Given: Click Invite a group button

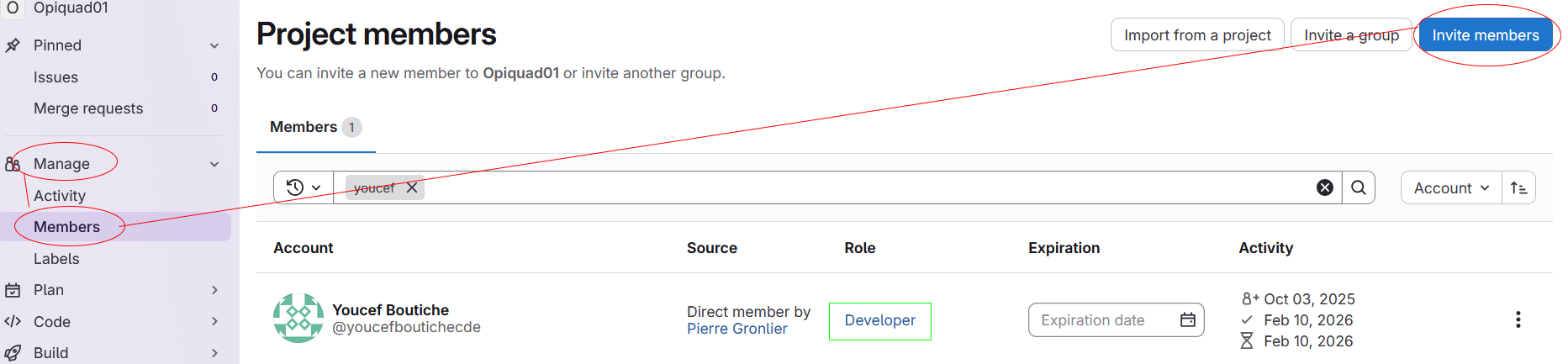Looking at the screenshot, I should 1350,35.
